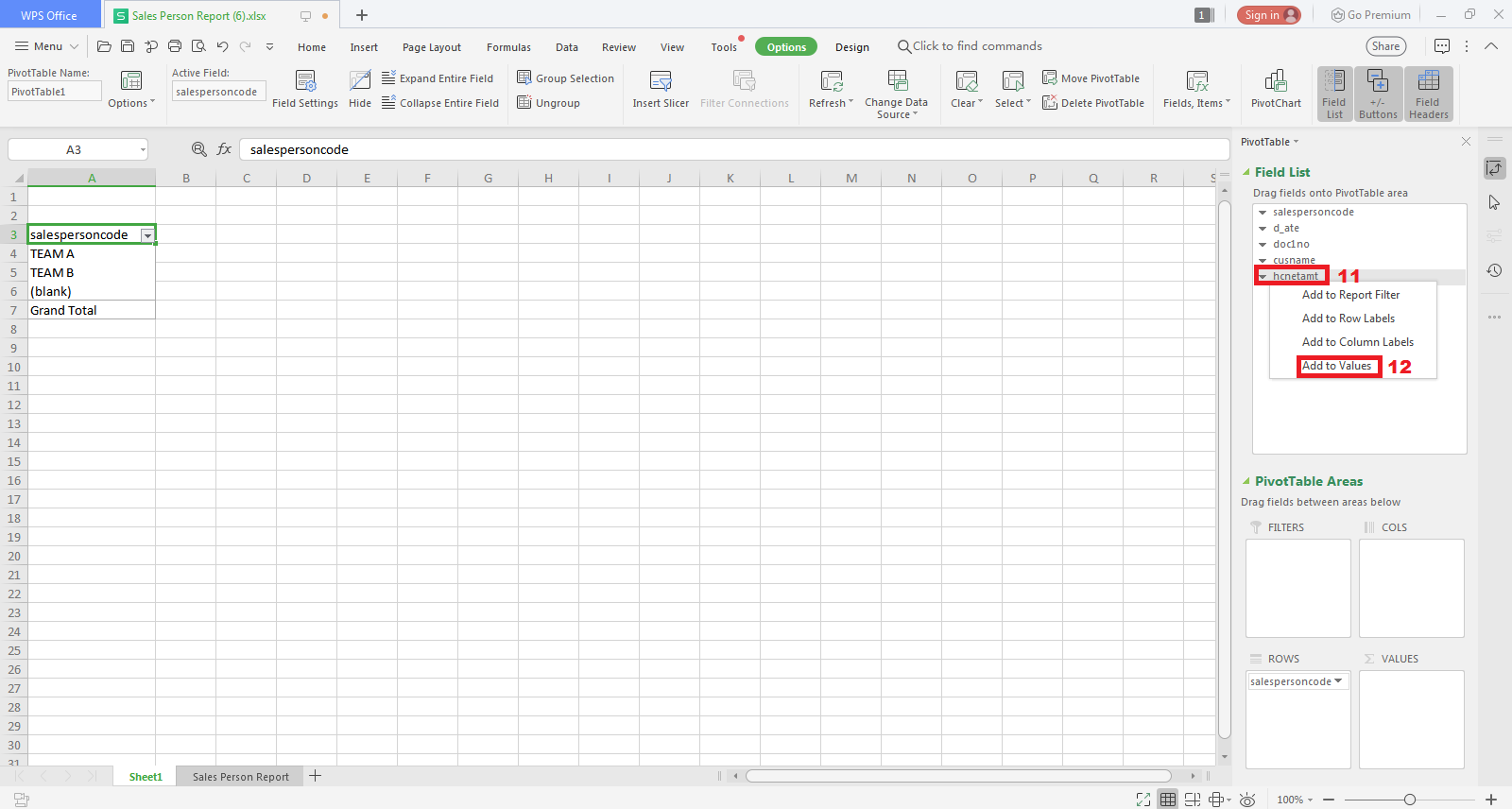This screenshot has height=809, width=1512.
Task: Switch to the Design ribbon tab
Action: [x=851, y=47]
